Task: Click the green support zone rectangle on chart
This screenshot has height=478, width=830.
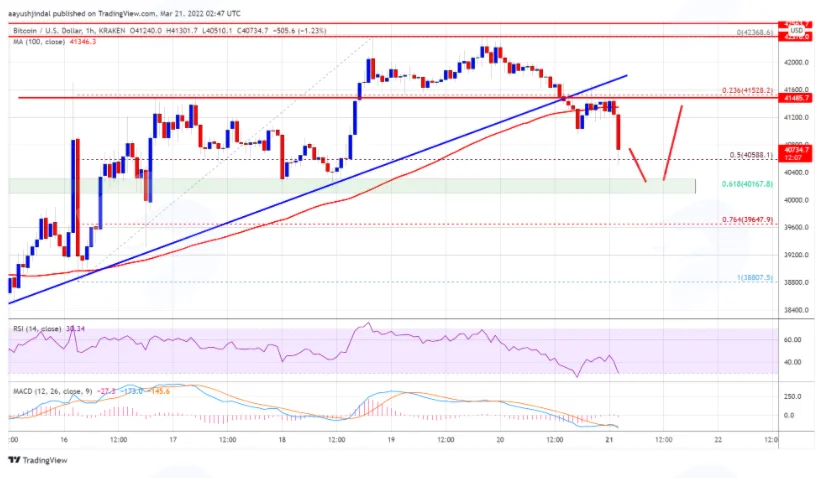Action: point(352,186)
